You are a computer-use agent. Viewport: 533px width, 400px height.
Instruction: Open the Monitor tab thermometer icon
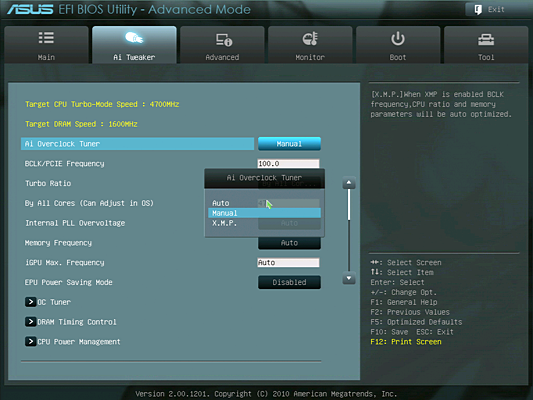coord(310,39)
